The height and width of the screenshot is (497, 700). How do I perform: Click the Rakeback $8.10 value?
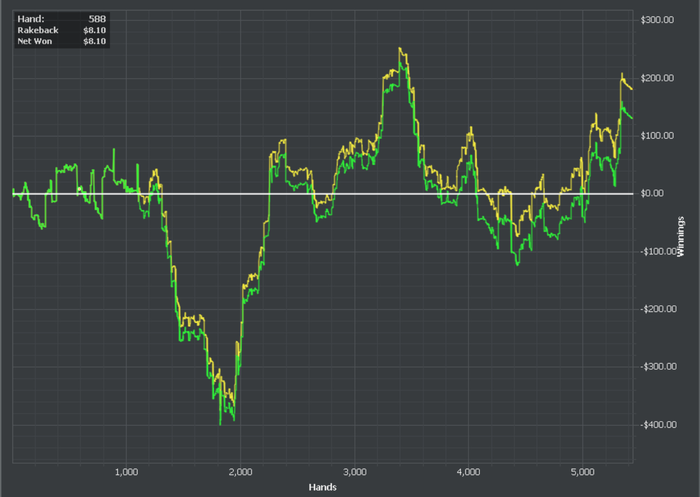coord(94,30)
